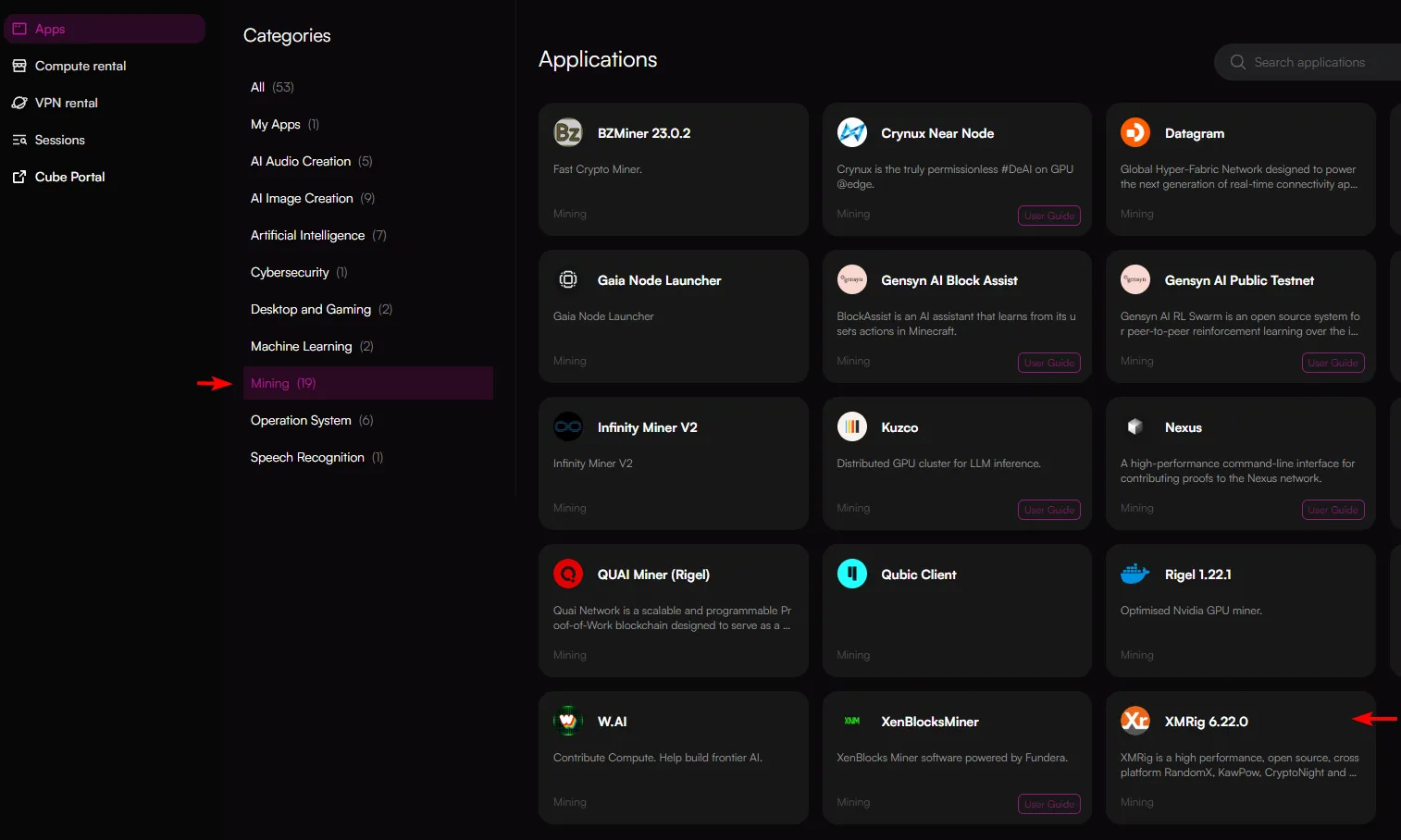The width and height of the screenshot is (1401, 840).
Task: Focus the Search applications field
Action: (1309, 62)
